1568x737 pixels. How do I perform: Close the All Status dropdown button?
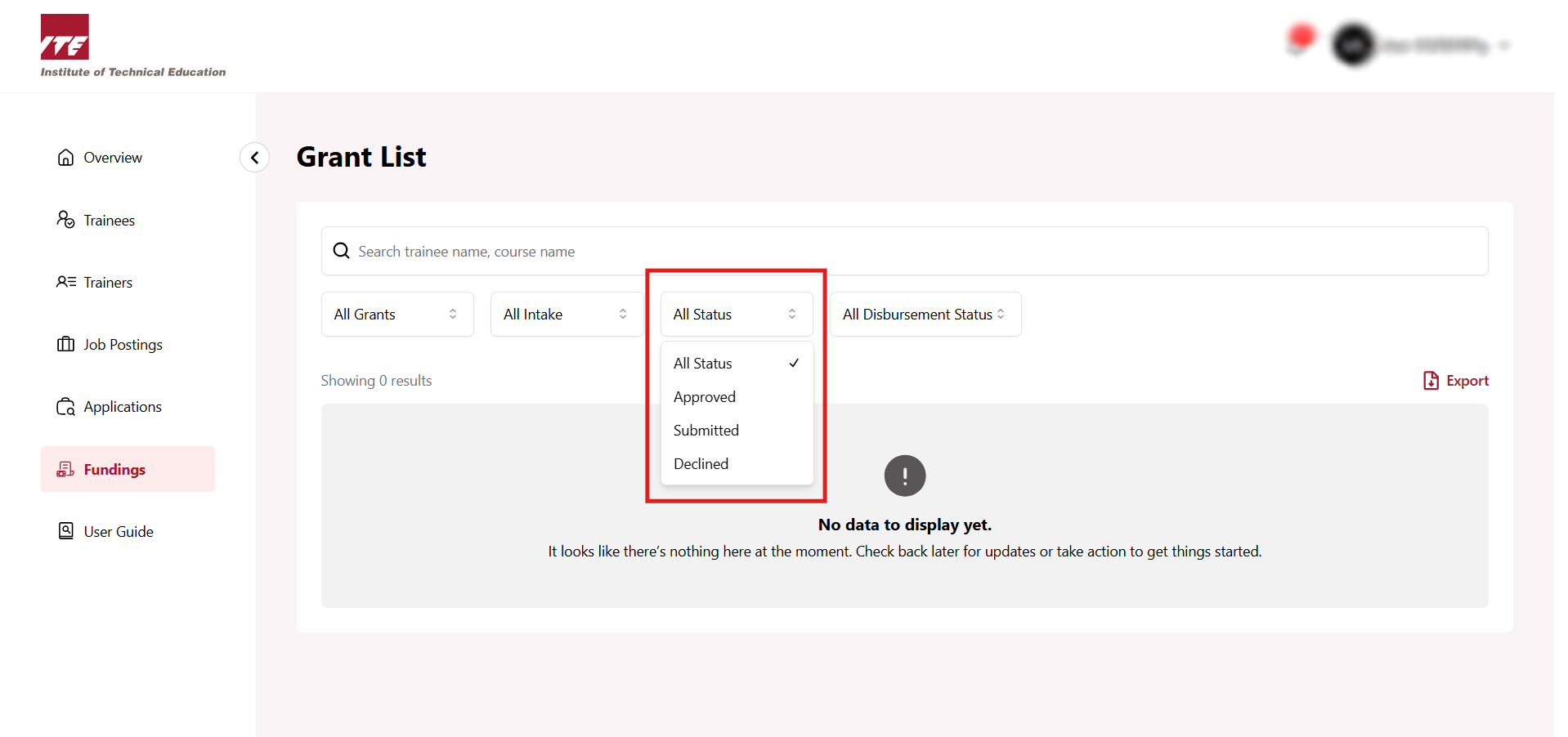click(736, 315)
